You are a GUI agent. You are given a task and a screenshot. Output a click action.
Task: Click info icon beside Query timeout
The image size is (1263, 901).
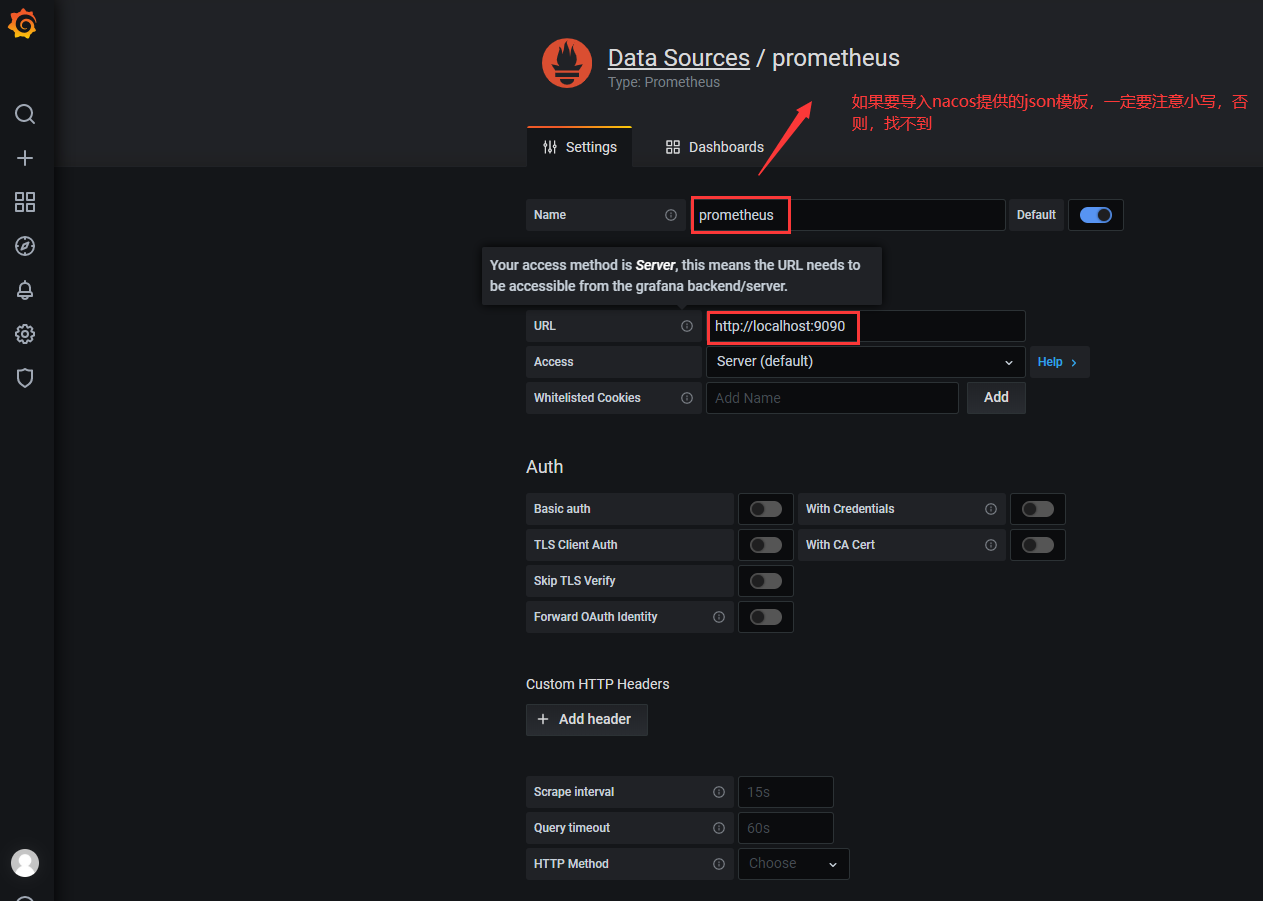(719, 828)
